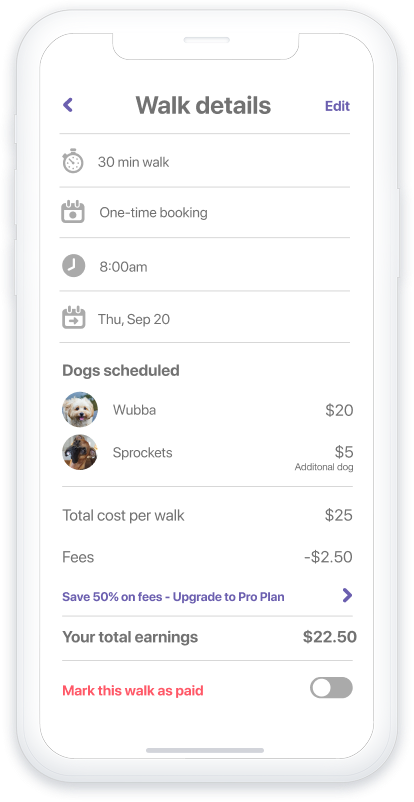Screen dimensions: 414x802
Task: Open Wubba's dog photo
Action: click(80, 410)
